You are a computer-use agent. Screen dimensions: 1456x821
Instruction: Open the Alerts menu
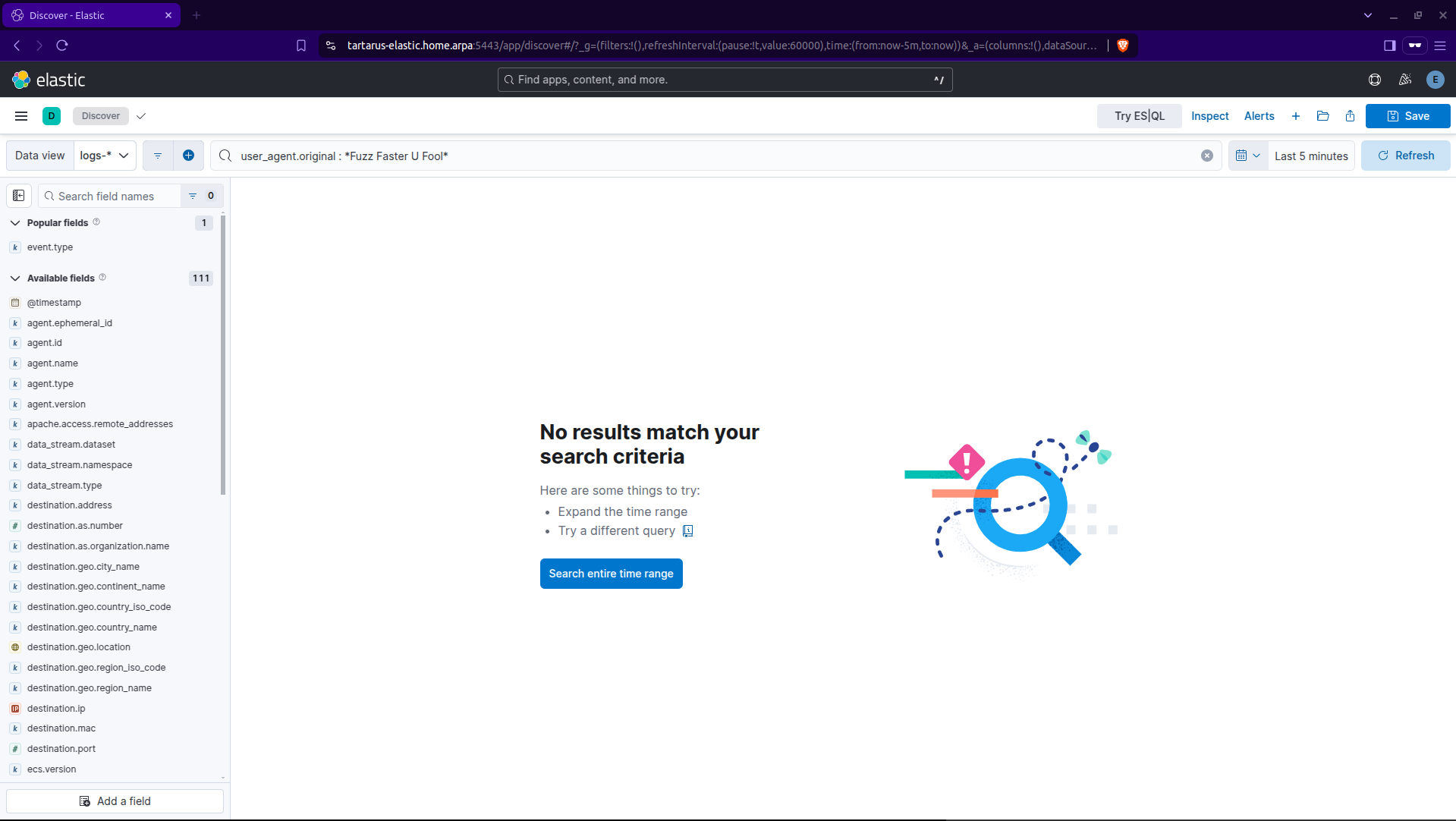click(1259, 116)
